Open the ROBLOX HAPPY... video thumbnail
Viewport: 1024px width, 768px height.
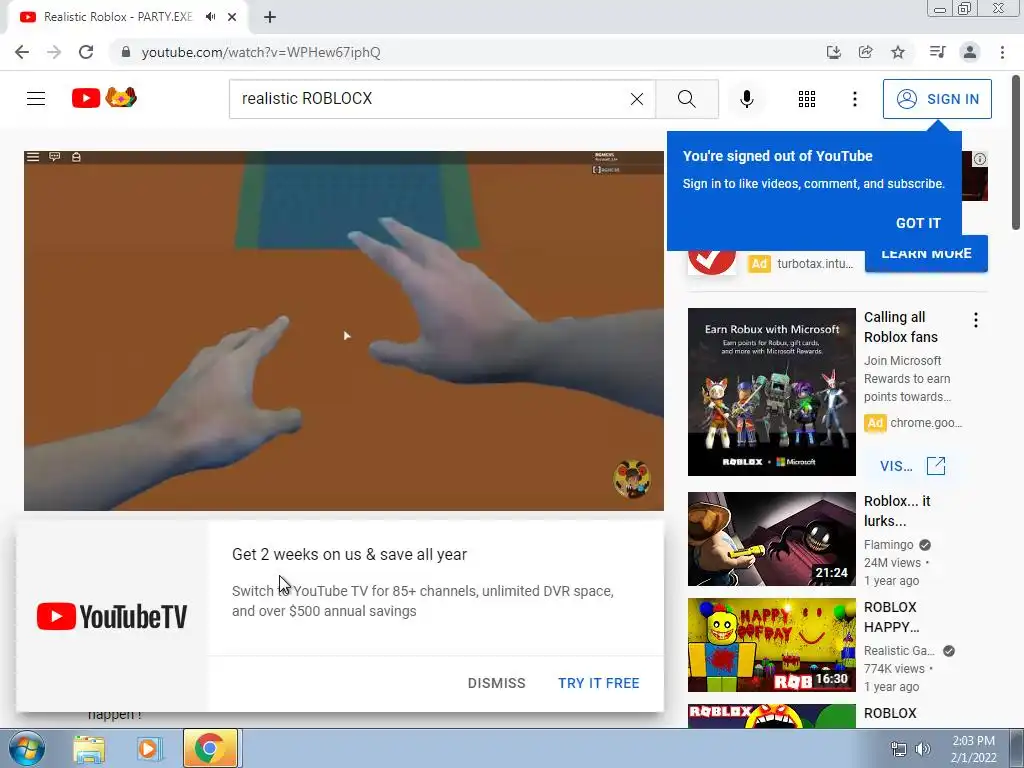click(771, 645)
